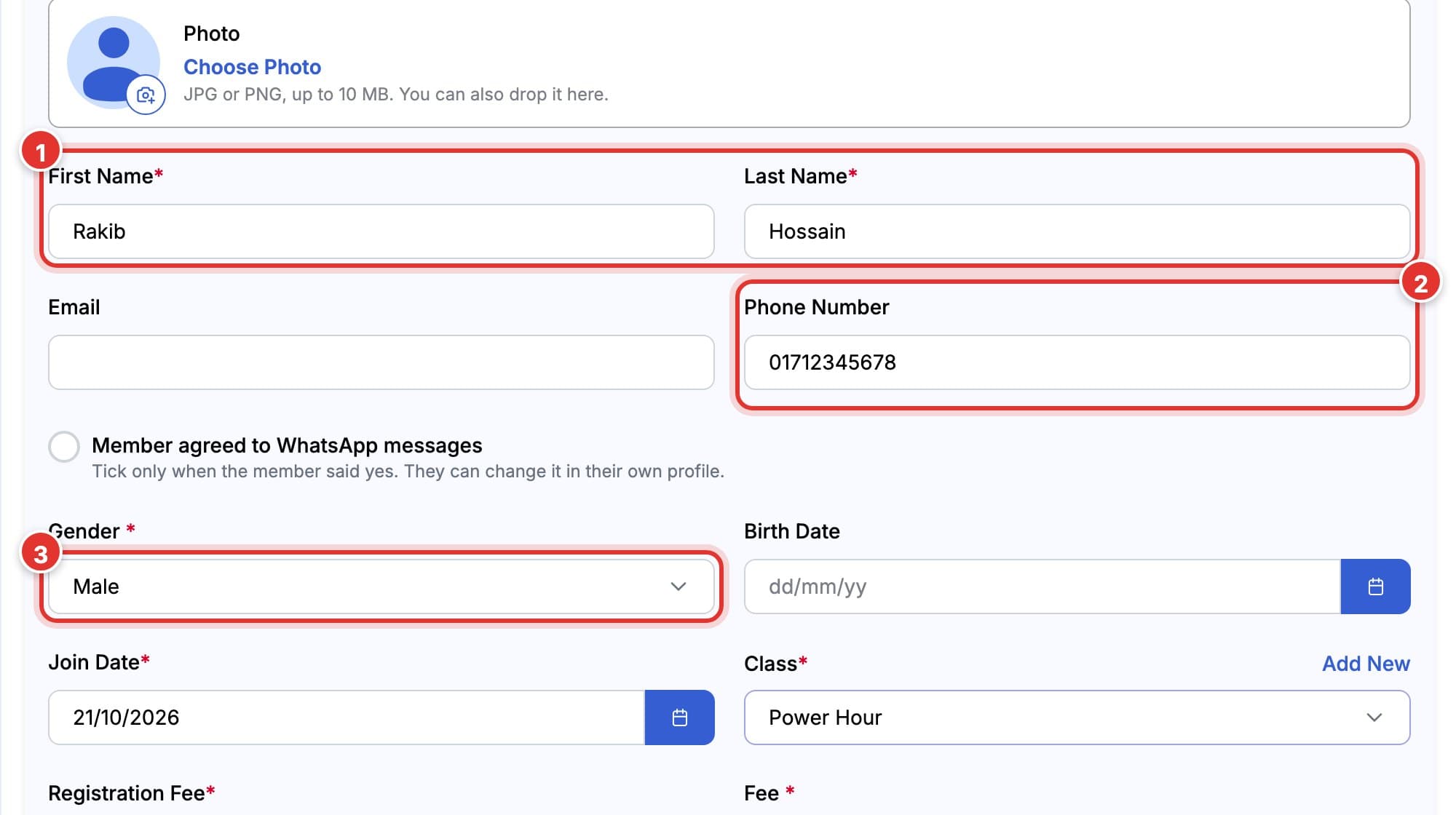This screenshot has height=815, width=1456.
Task: Open the Join Date calendar picker
Action: (679, 717)
